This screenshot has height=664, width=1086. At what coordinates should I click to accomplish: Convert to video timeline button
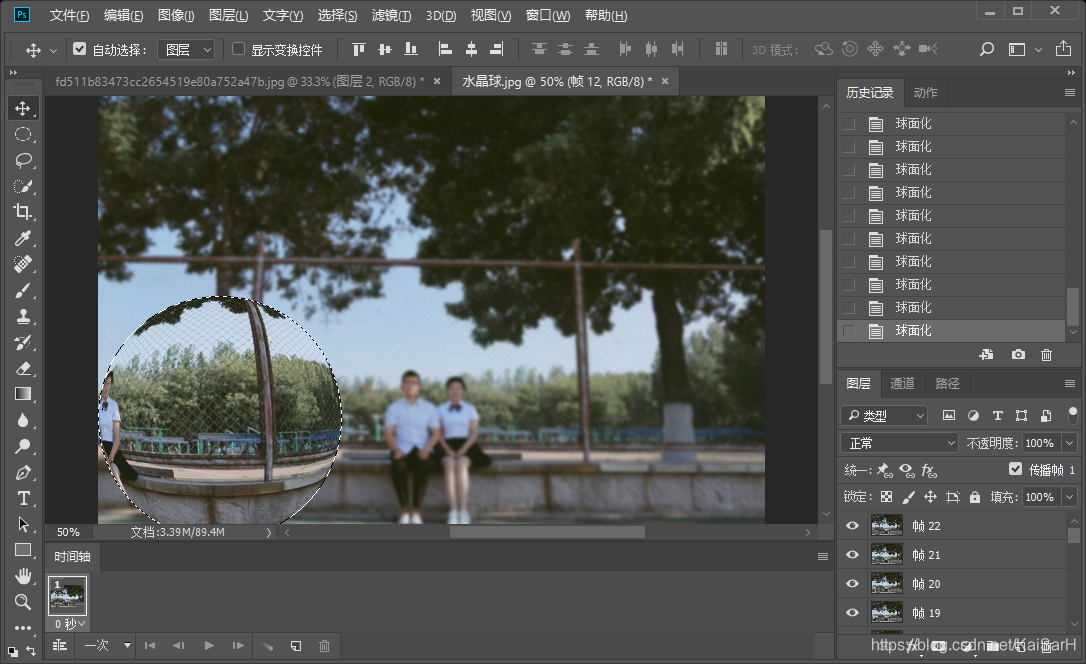pos(60,645)
